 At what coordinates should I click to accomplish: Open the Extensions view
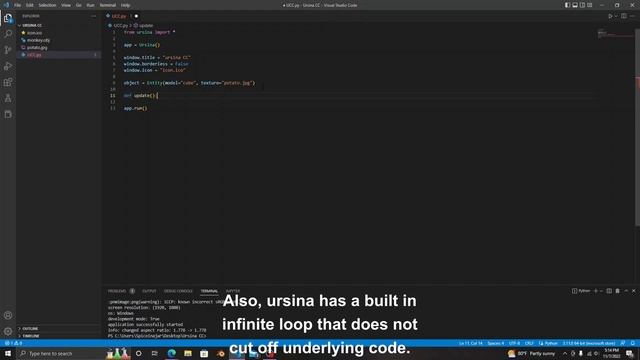pos(8,82)
